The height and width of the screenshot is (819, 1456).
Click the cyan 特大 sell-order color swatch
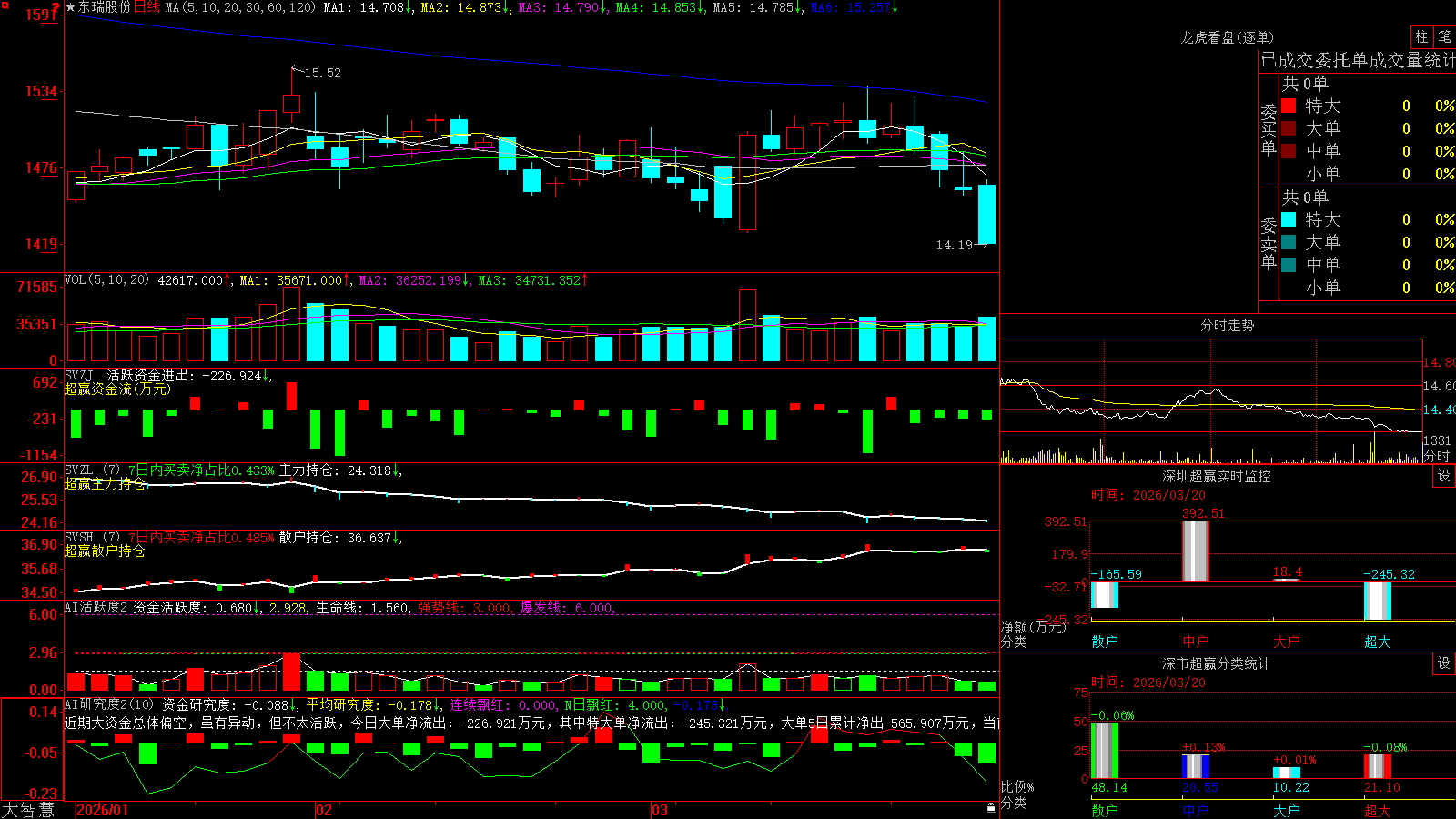[x=1289, y=219]
